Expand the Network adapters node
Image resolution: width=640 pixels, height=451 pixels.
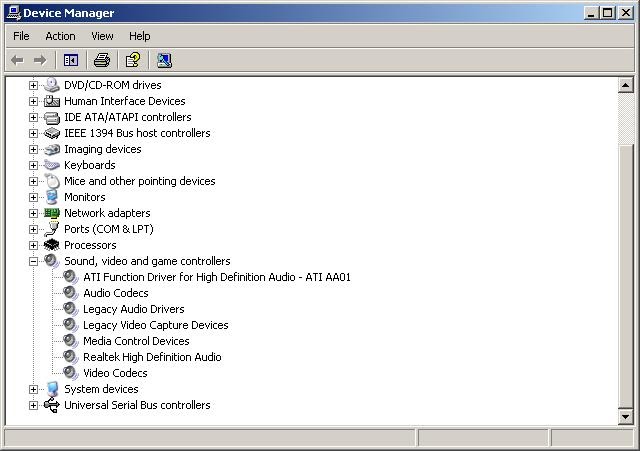point(33,213)
